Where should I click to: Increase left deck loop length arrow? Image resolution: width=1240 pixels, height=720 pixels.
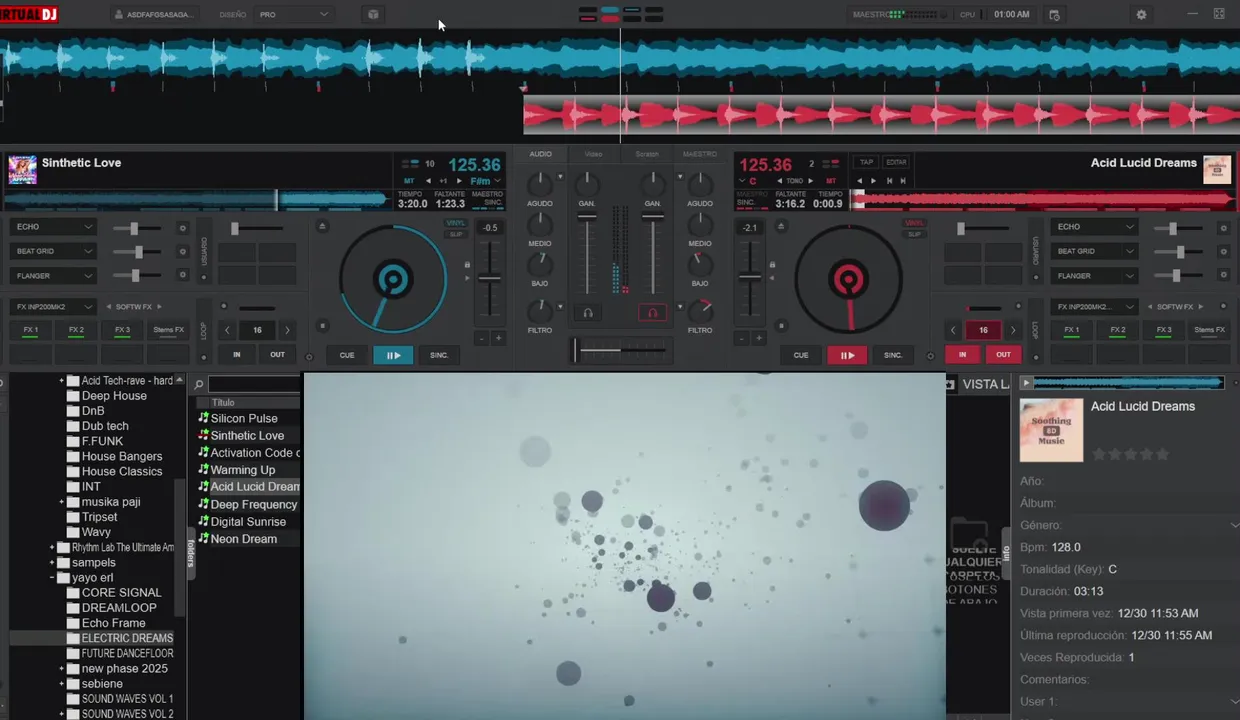coord(287,330)
